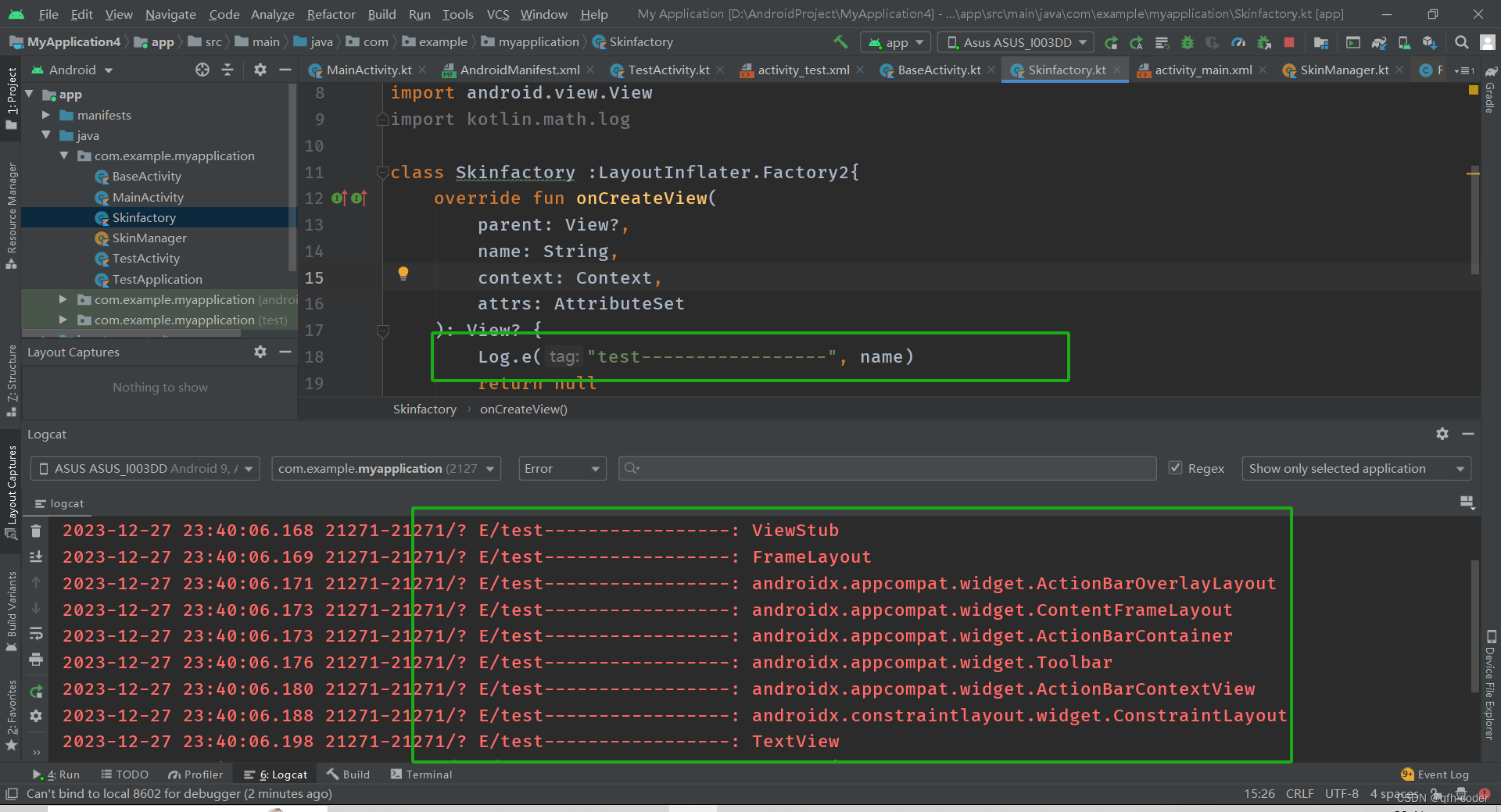Click the Scroll from Source target icon in Project panel
This screenshot has width=1501, height=812.
click(202, 70)
